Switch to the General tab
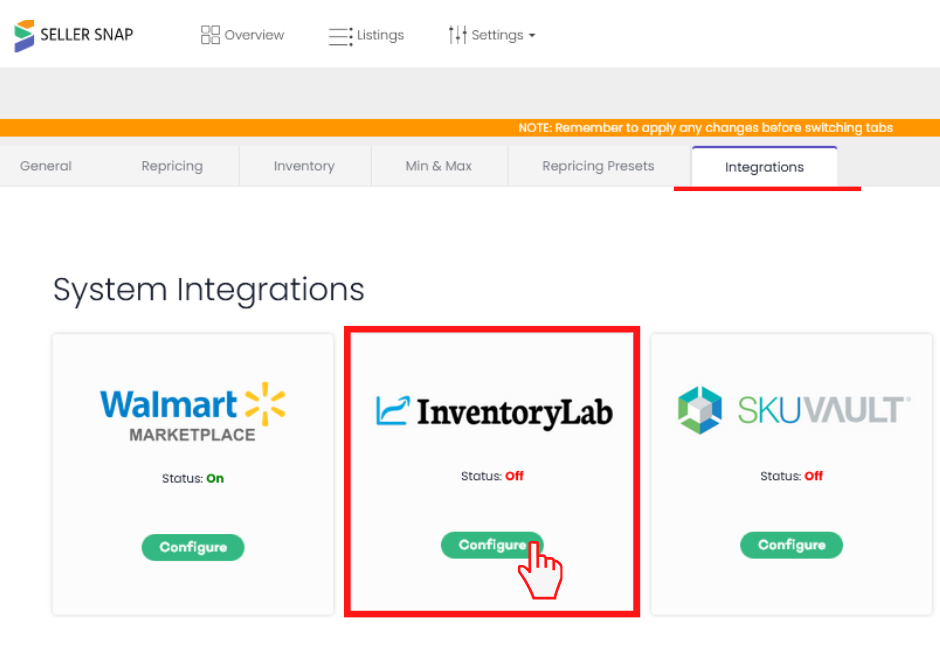 [x=45, y=166]
